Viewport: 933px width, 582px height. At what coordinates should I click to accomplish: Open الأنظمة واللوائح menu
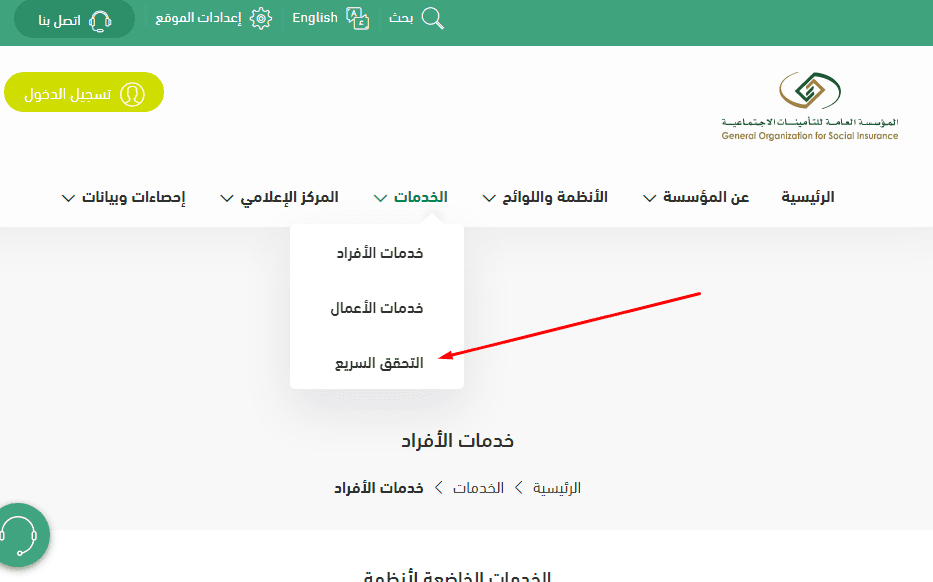[555, 197]
